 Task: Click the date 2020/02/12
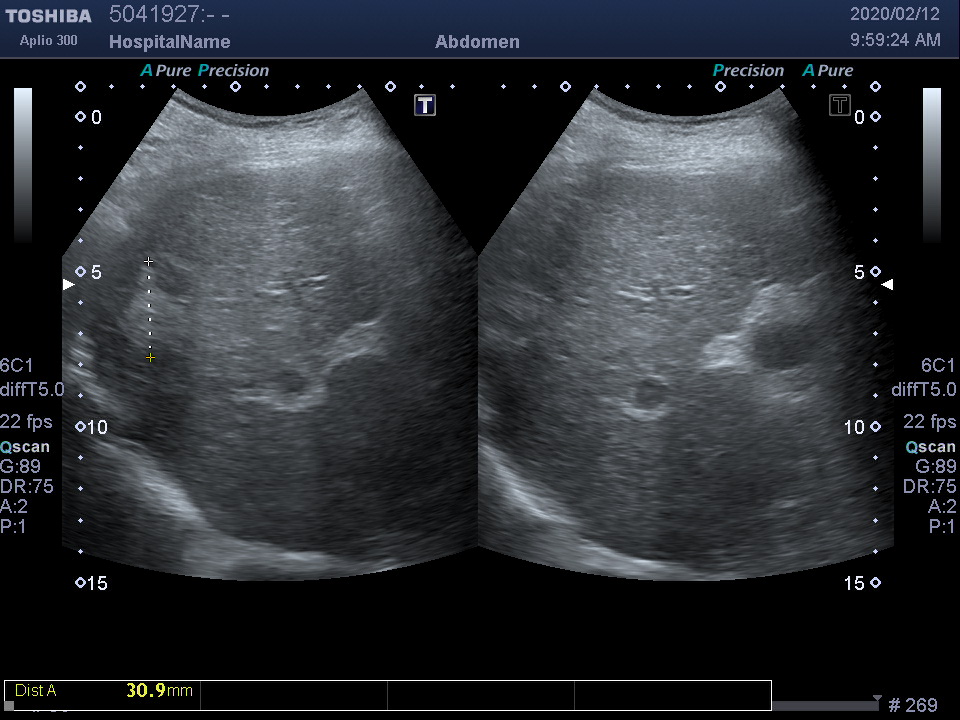tap(895, 13)
